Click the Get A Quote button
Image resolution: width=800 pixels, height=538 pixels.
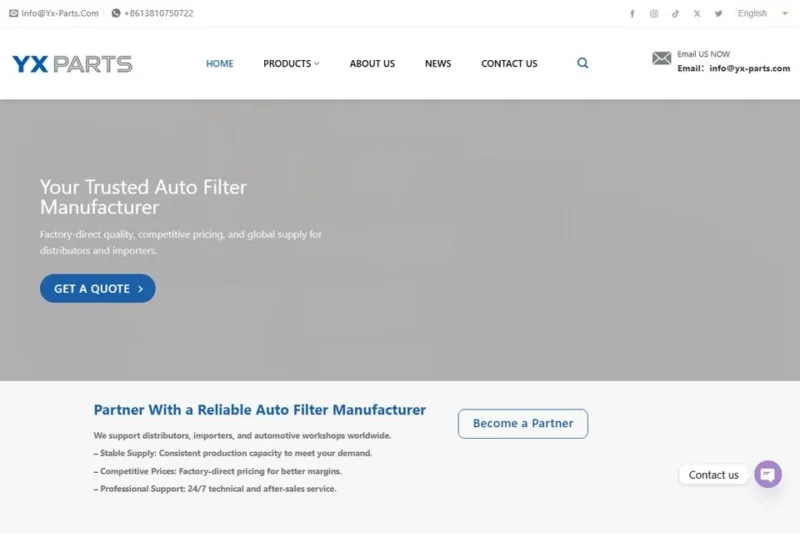pos(97,288)
